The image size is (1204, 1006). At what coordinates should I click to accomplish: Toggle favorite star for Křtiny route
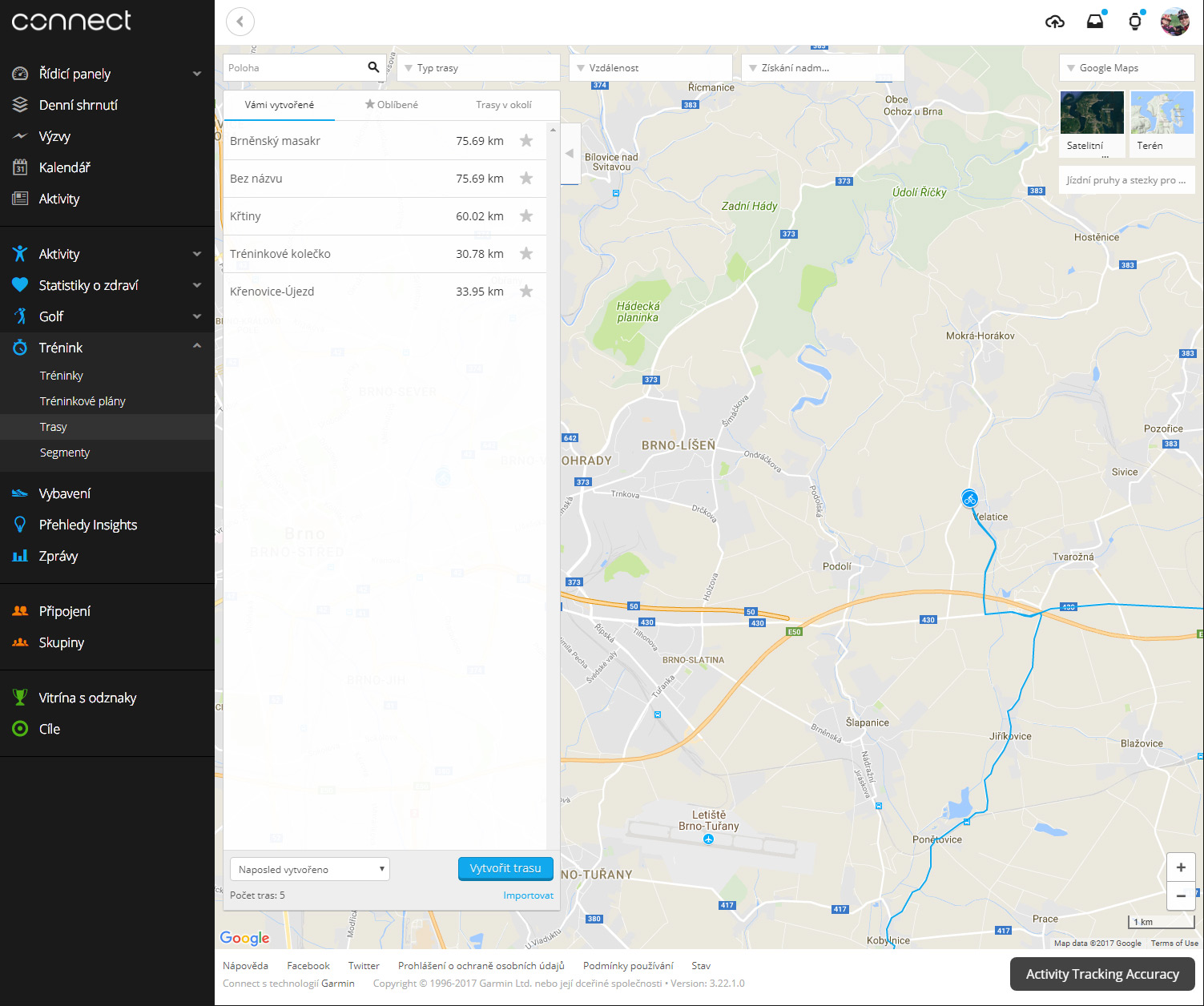526,216
